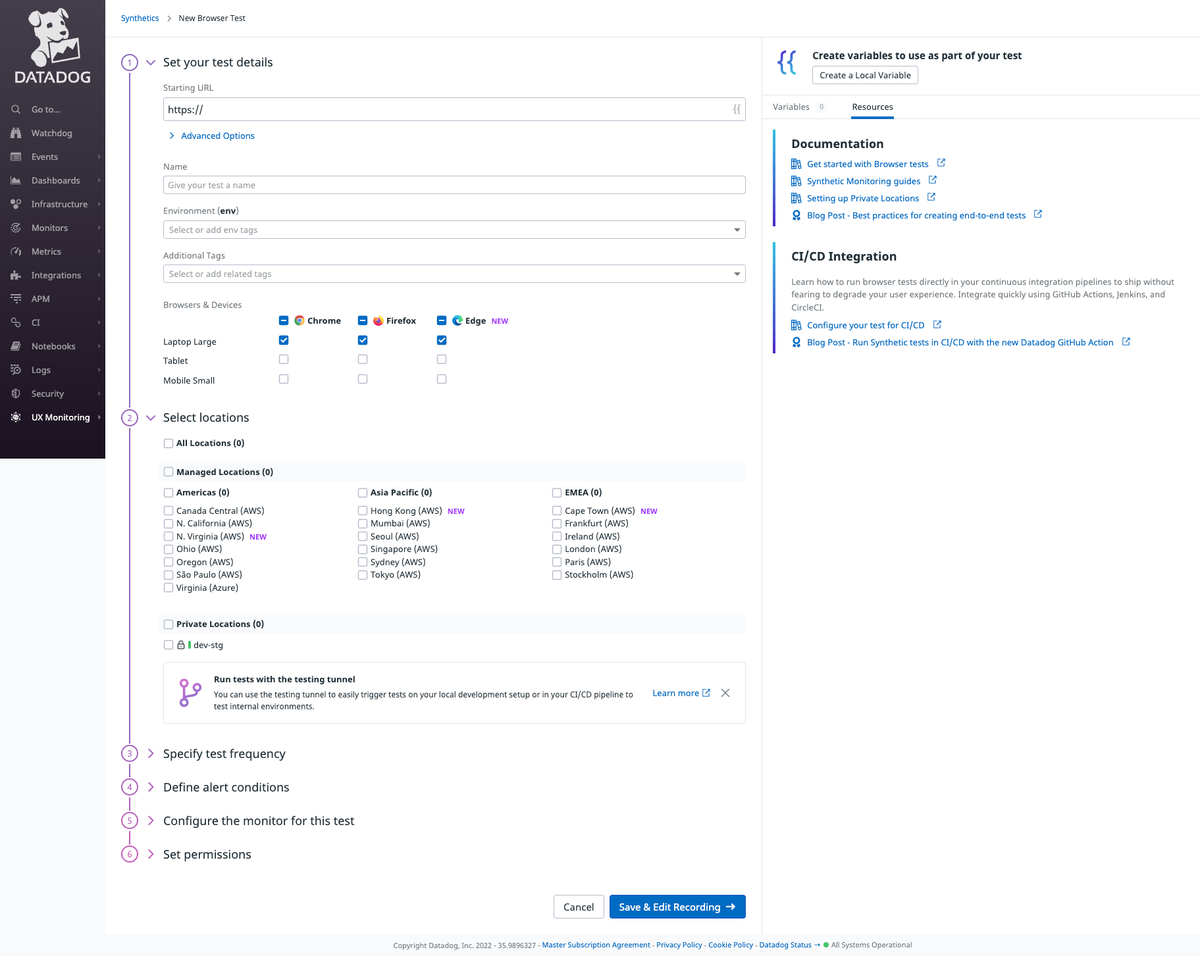Image resolution: width=1200 pixels, height=956 pixels.
Task: Click Create a Local Variable button
Action: pyautogui.click(x=864, y=75)
